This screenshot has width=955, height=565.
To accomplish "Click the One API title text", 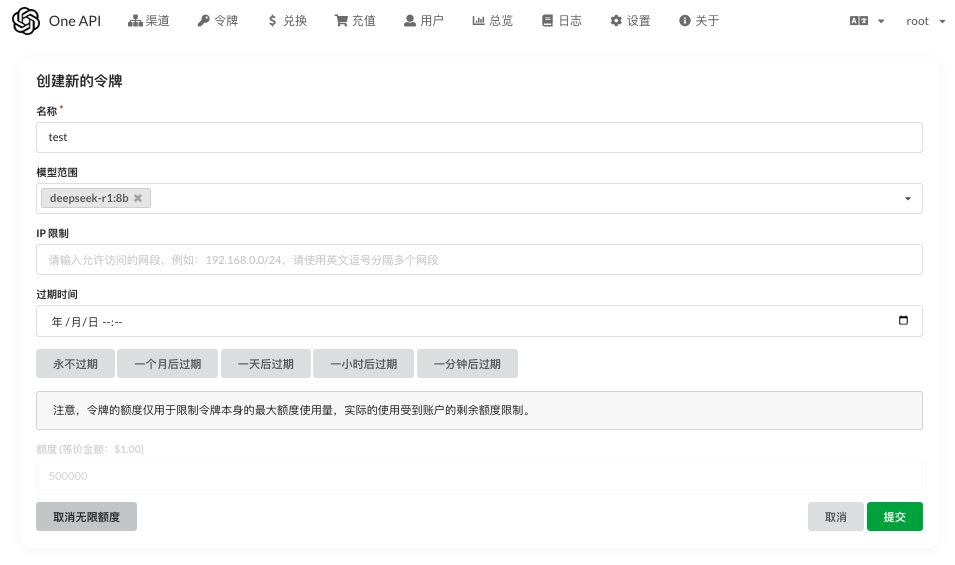I will [x=75, y=21].
